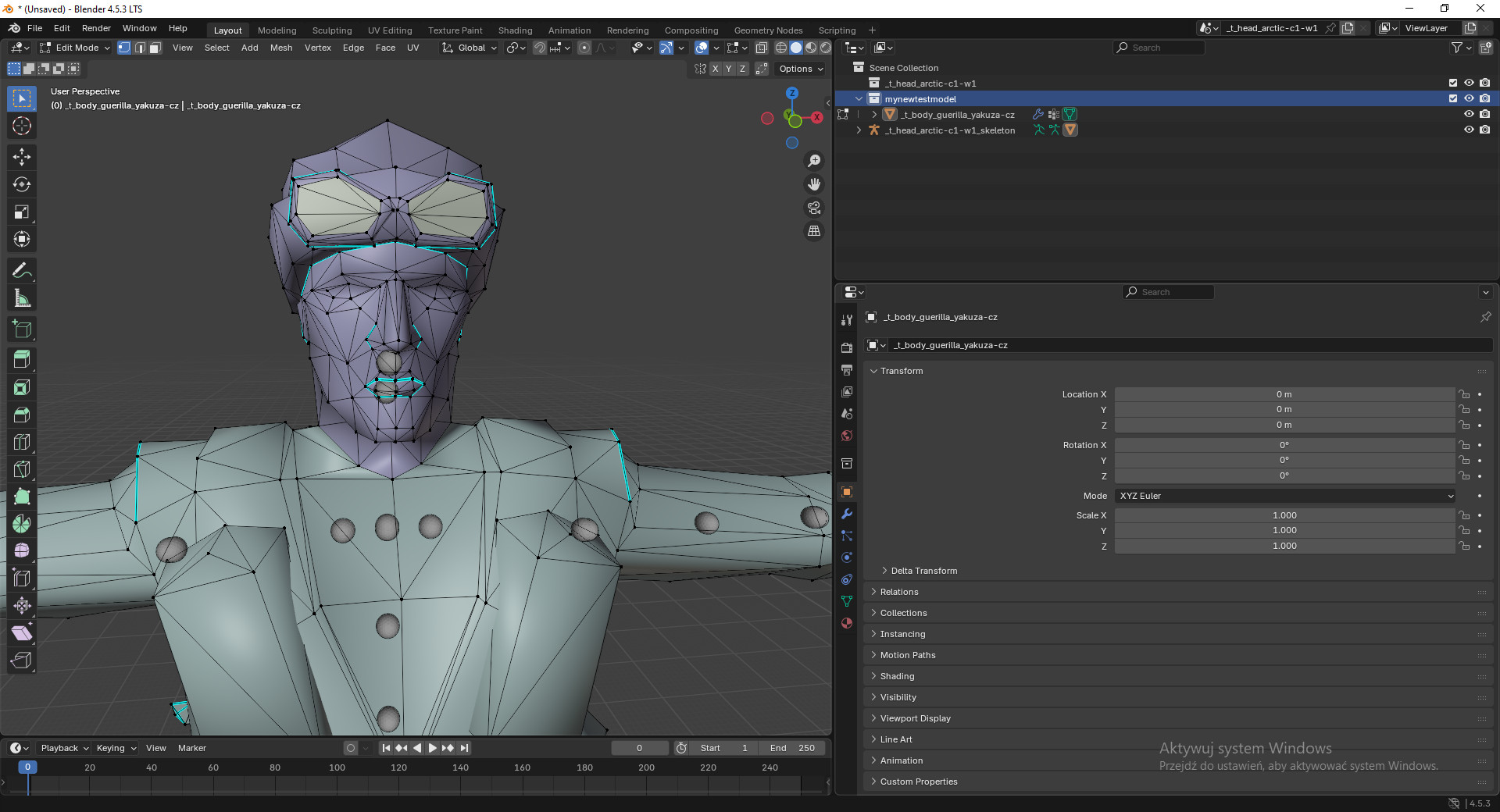Click the New Collection button in the Outliner
This screenshot has height=812, width=1500.
click(1487, 48)
